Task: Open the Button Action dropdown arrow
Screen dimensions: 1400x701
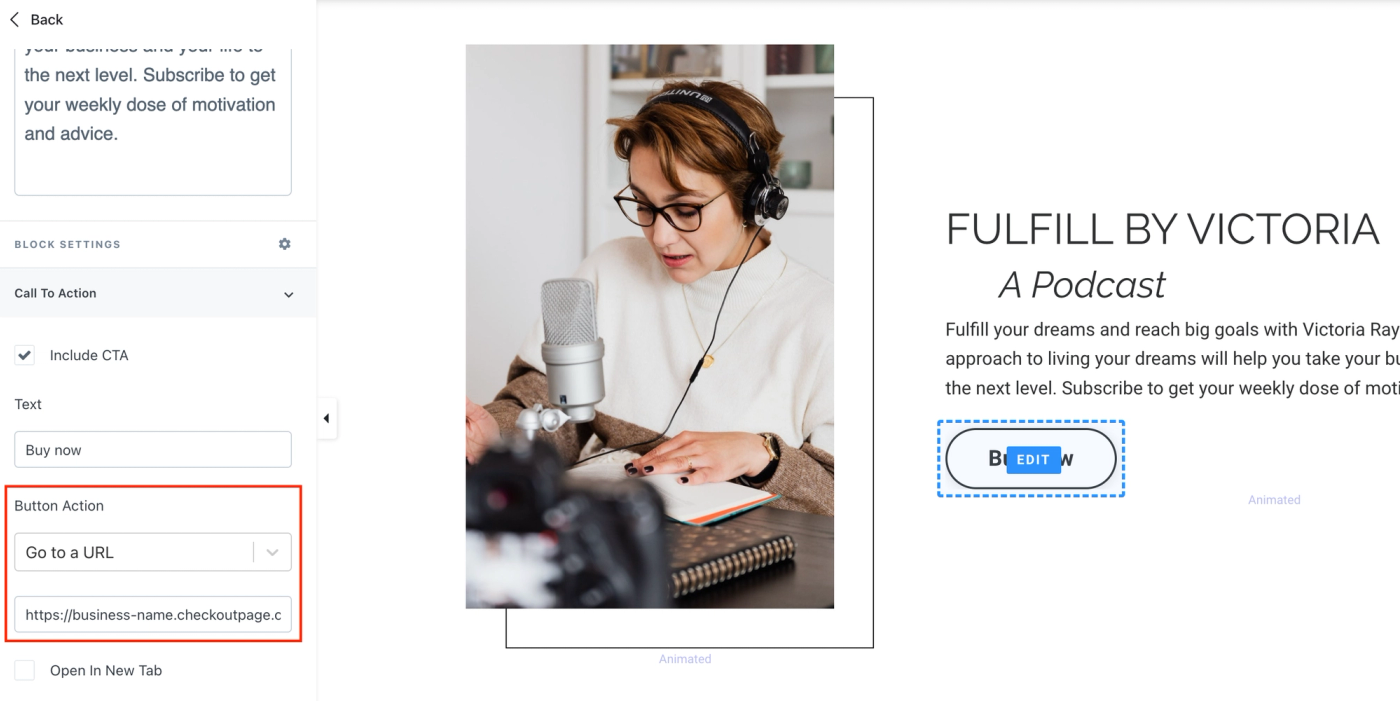Action: coord(272,552)
